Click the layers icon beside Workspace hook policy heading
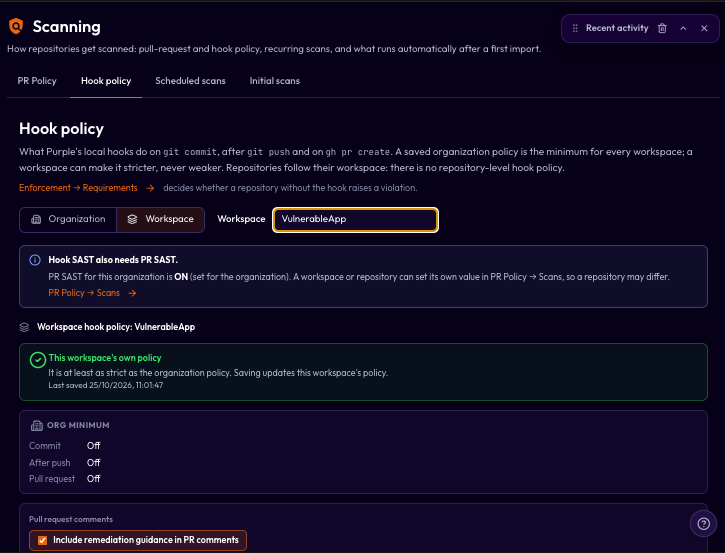The width and height of the screenshot is (725, 553). click(x=25, y=327)
